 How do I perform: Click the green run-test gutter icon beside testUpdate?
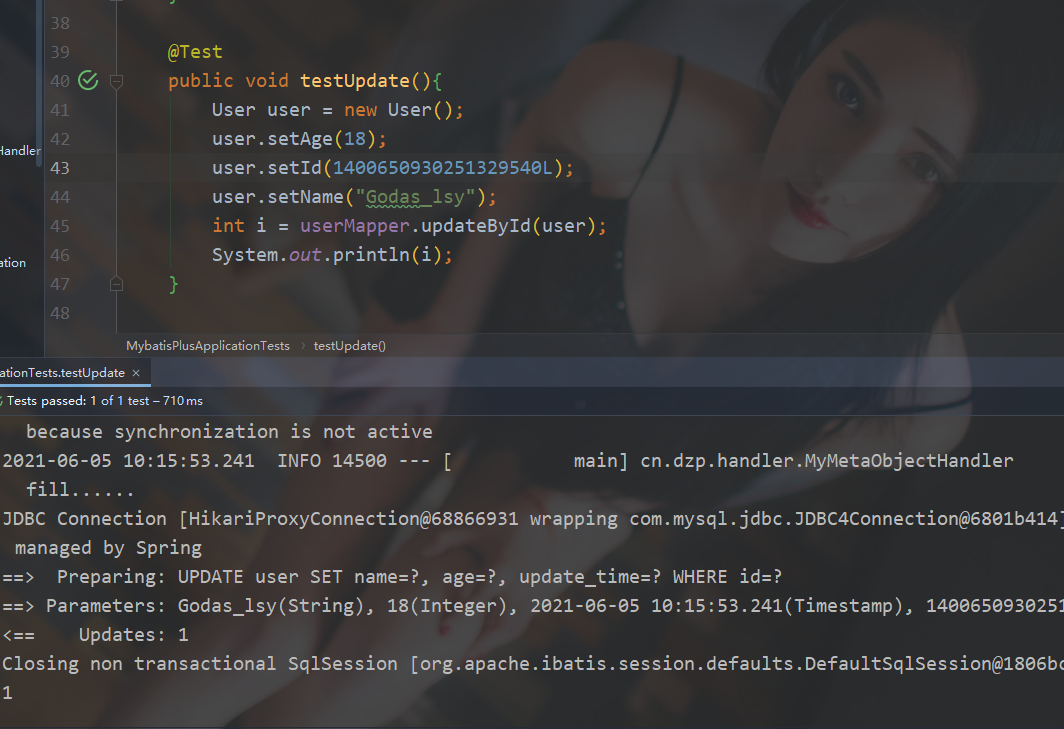tap(88, 81)
